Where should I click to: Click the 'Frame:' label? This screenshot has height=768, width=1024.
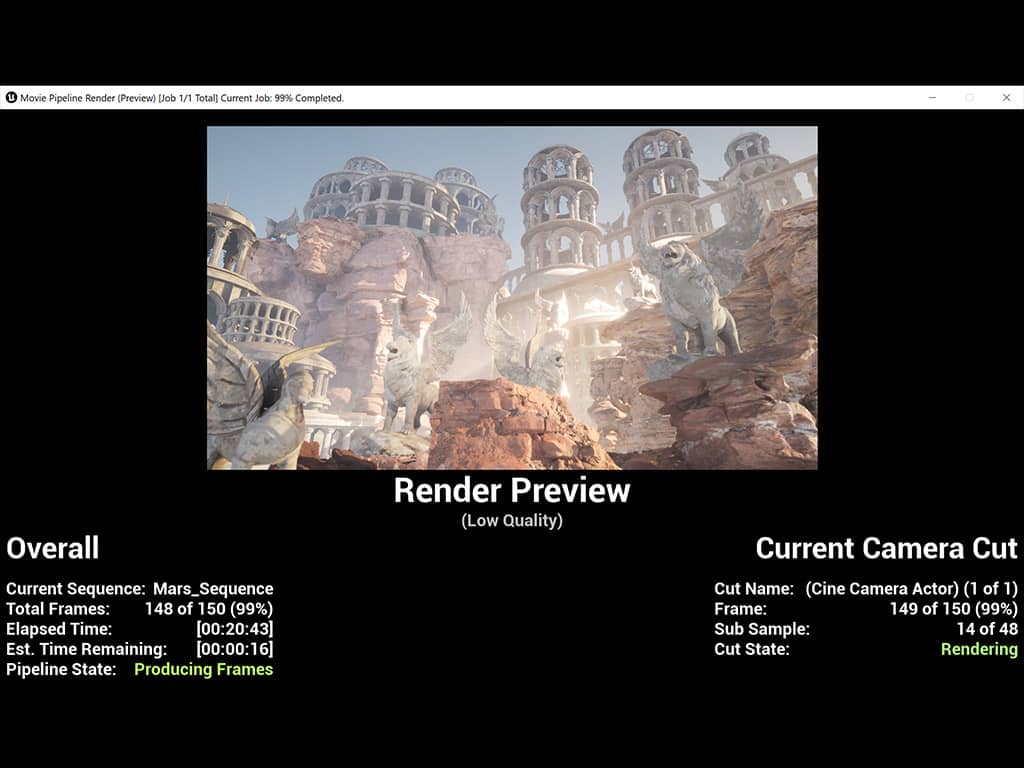(741, 609)
